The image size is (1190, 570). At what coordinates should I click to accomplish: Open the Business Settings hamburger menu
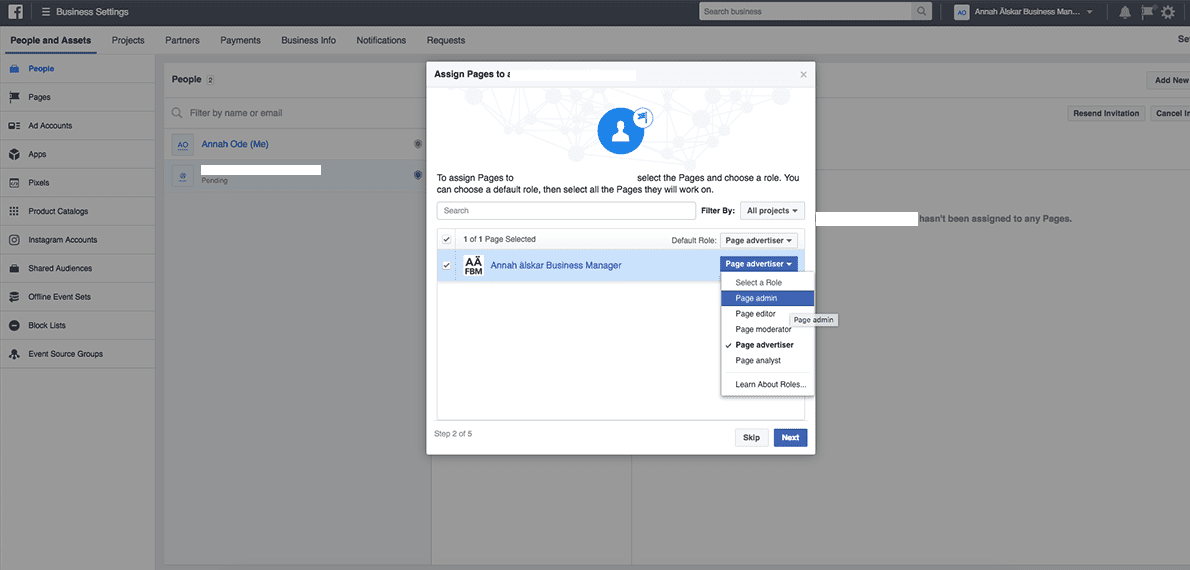(x=46, y=12)
